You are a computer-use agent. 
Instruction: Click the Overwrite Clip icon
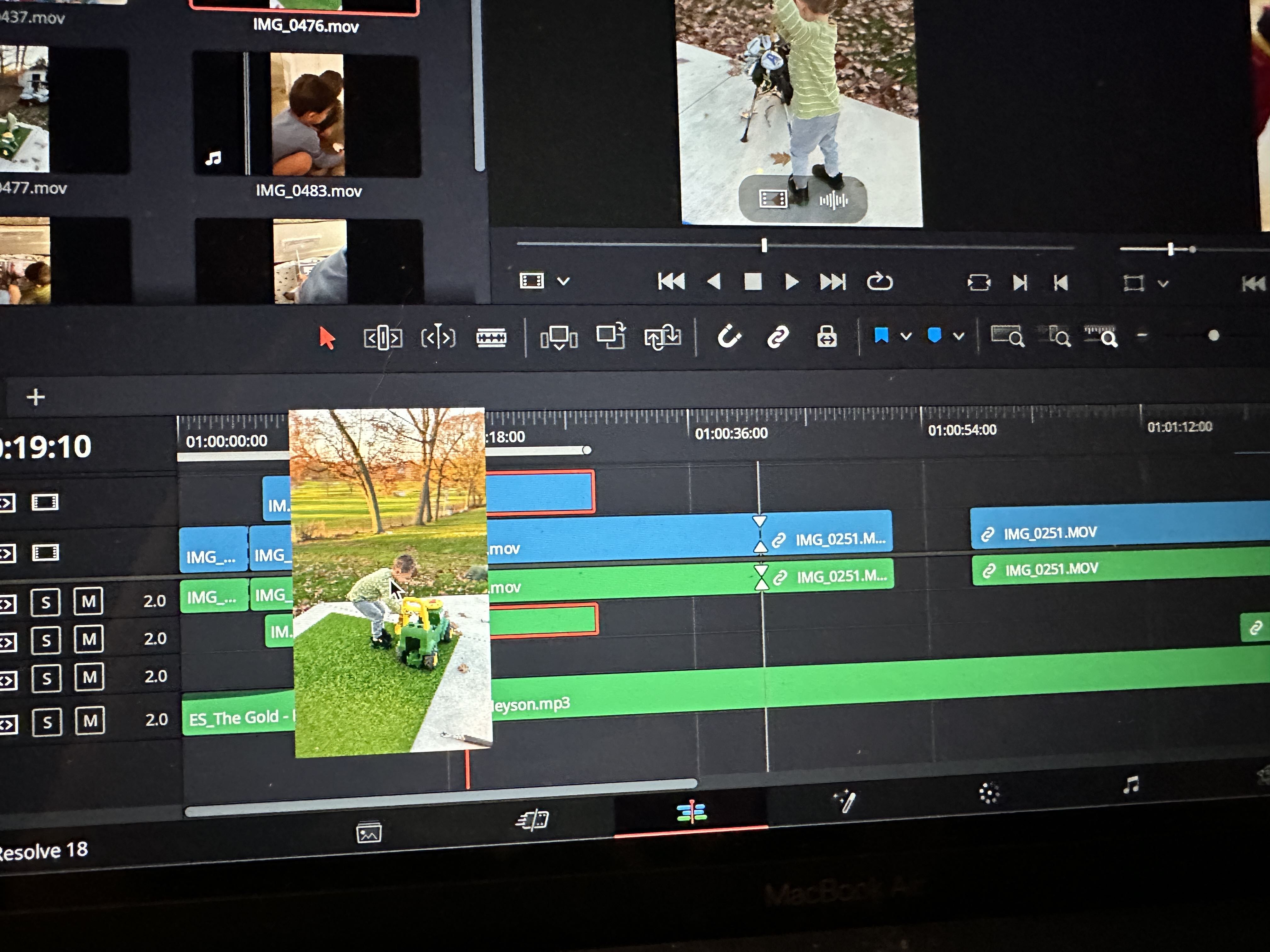tap(611, 336)
